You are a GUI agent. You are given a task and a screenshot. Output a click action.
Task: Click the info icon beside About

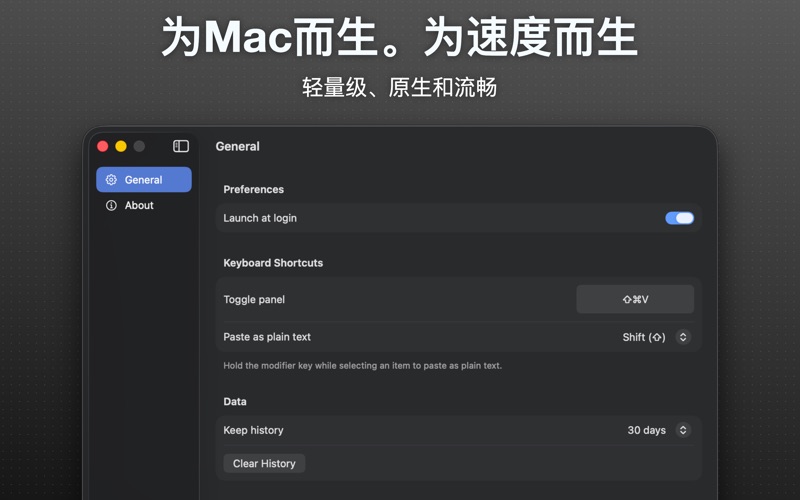click(111, 205)
